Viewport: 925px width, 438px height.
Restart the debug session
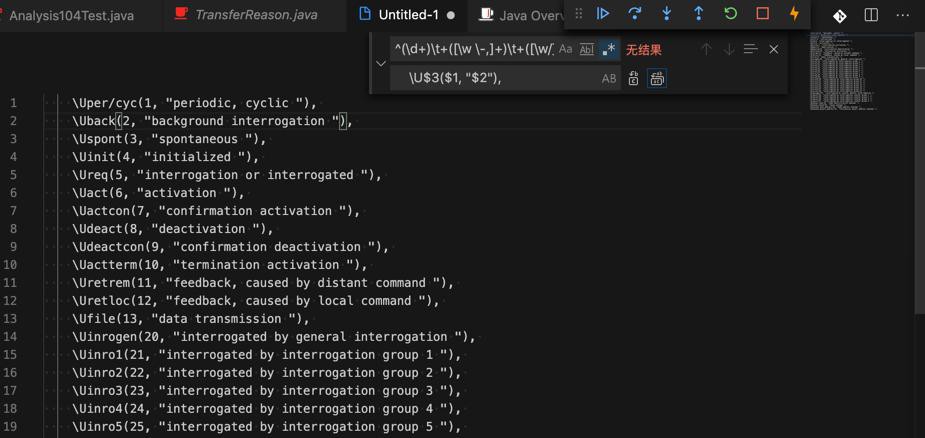pyautogui.click(x=731, y=14)
